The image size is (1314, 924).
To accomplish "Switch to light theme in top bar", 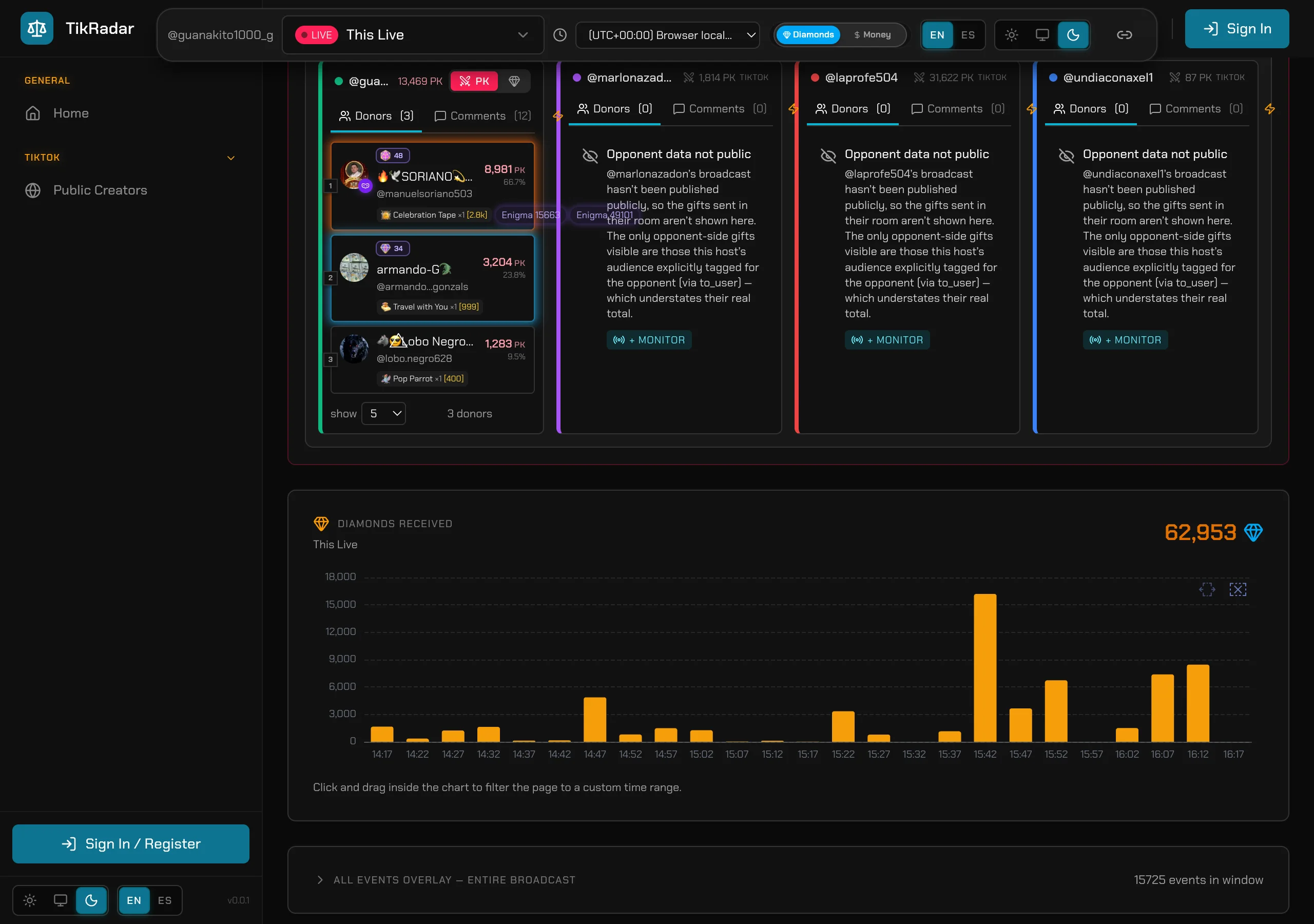I will [x=1011, y=35].
